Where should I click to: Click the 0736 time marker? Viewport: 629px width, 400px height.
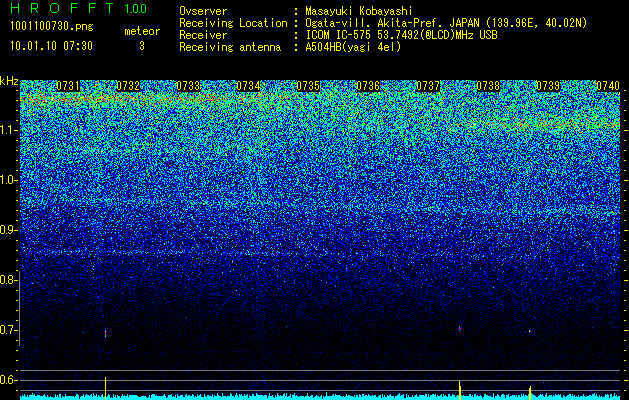pyautogui.click(x=368, y=86)
